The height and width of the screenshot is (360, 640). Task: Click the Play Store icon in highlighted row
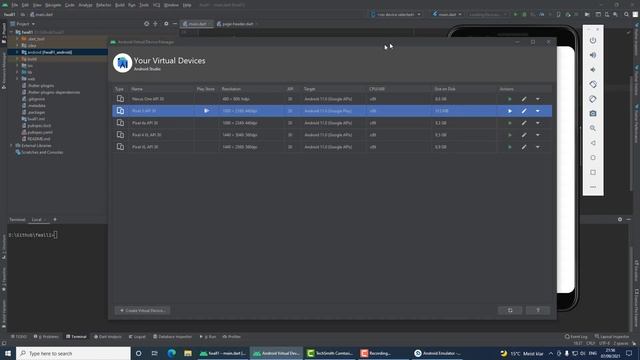click(207, 111)
